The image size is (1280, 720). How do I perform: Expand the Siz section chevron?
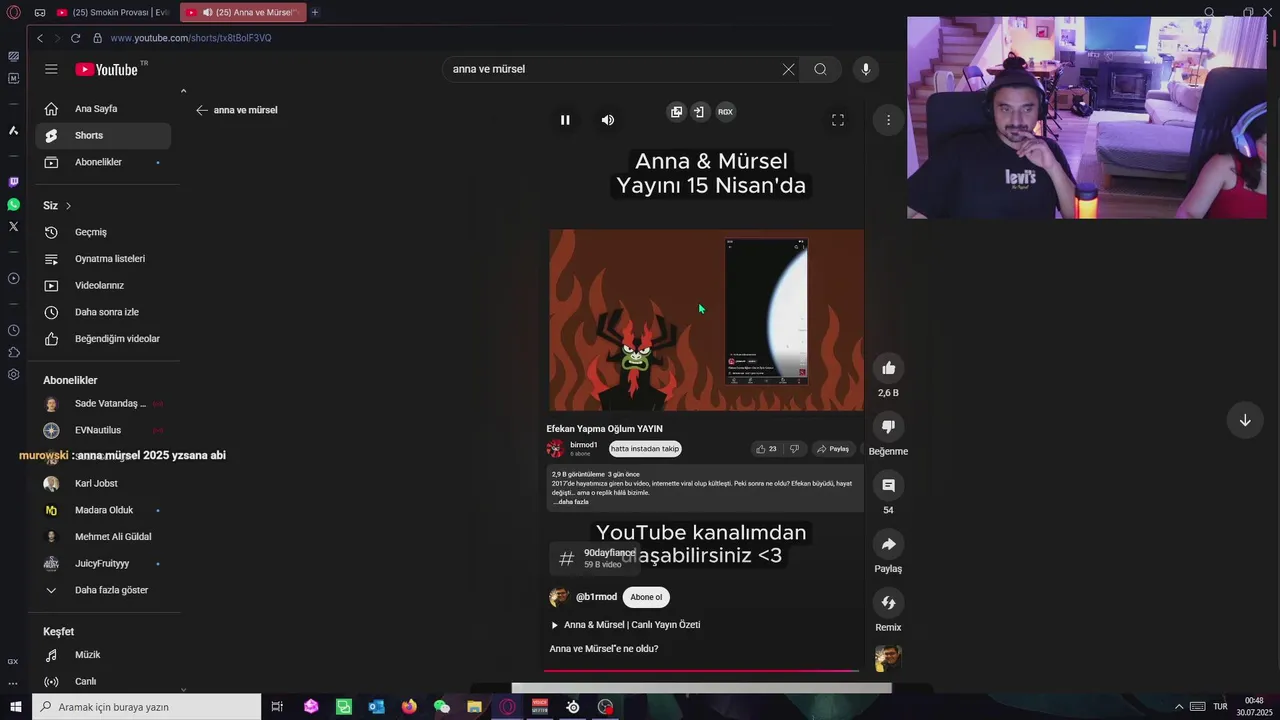[x=68, y=206]
